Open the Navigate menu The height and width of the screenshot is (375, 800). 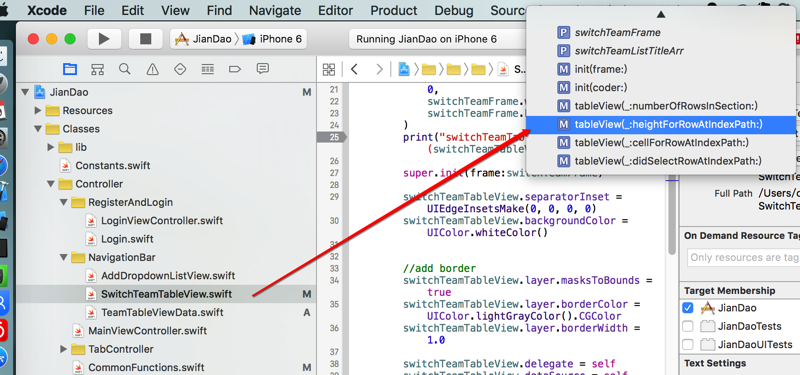point(276,10)
